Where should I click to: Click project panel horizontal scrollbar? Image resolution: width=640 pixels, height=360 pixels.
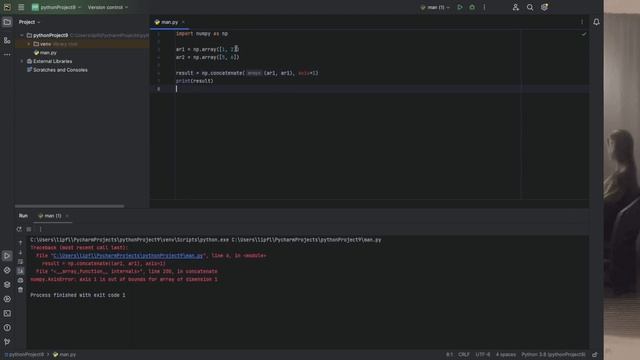(69, 206)
